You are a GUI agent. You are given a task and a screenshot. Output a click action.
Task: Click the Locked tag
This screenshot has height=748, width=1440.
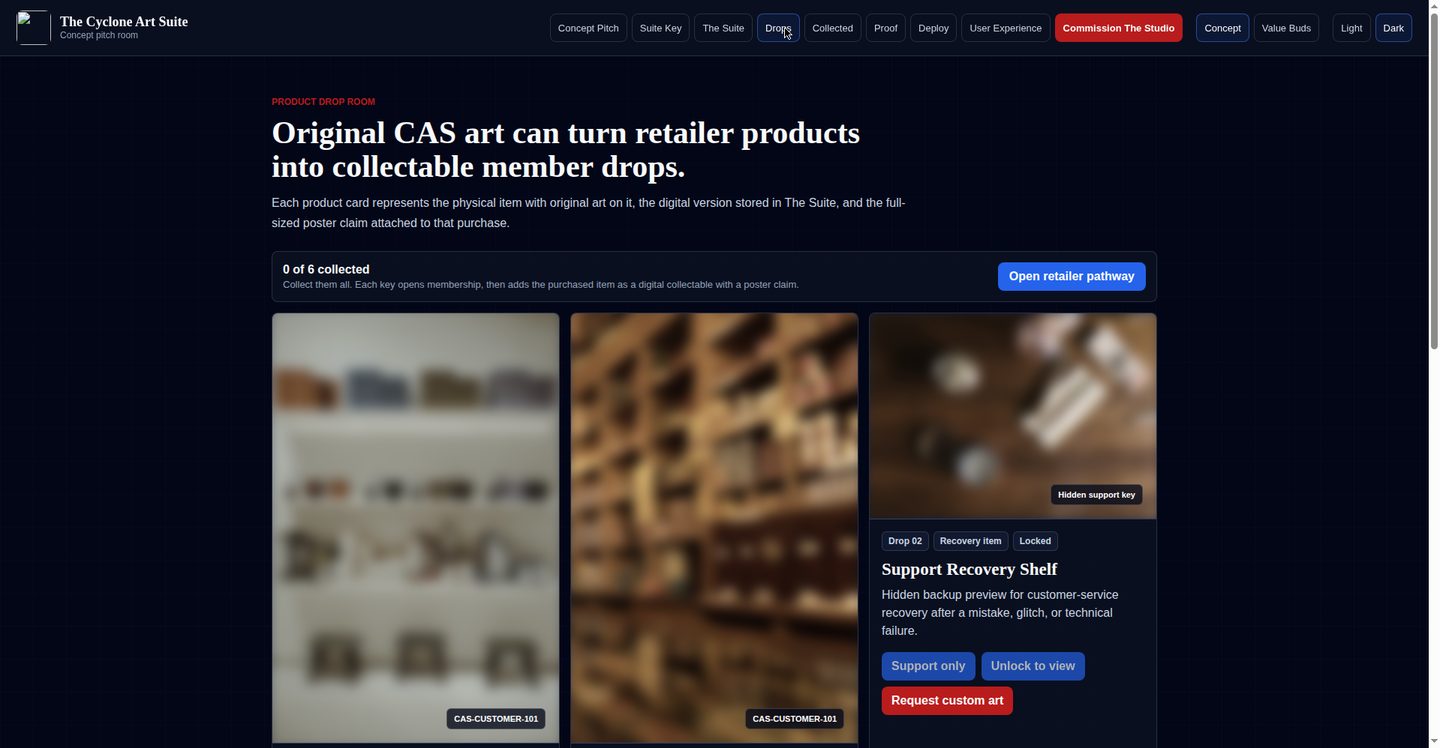pyautogui.click(x=1035, y=541)
